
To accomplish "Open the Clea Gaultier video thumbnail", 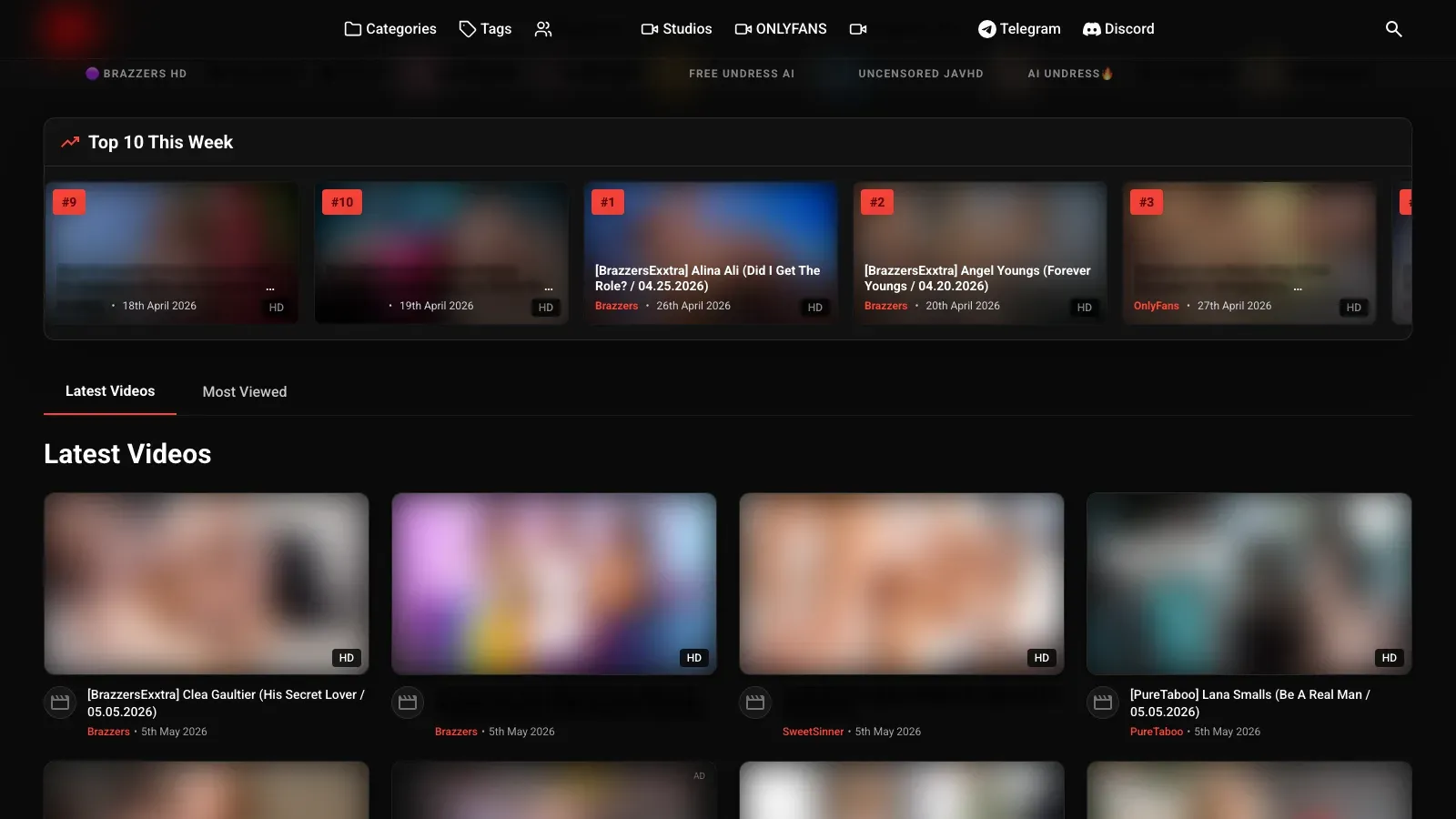I will click(x=207, y=583).
